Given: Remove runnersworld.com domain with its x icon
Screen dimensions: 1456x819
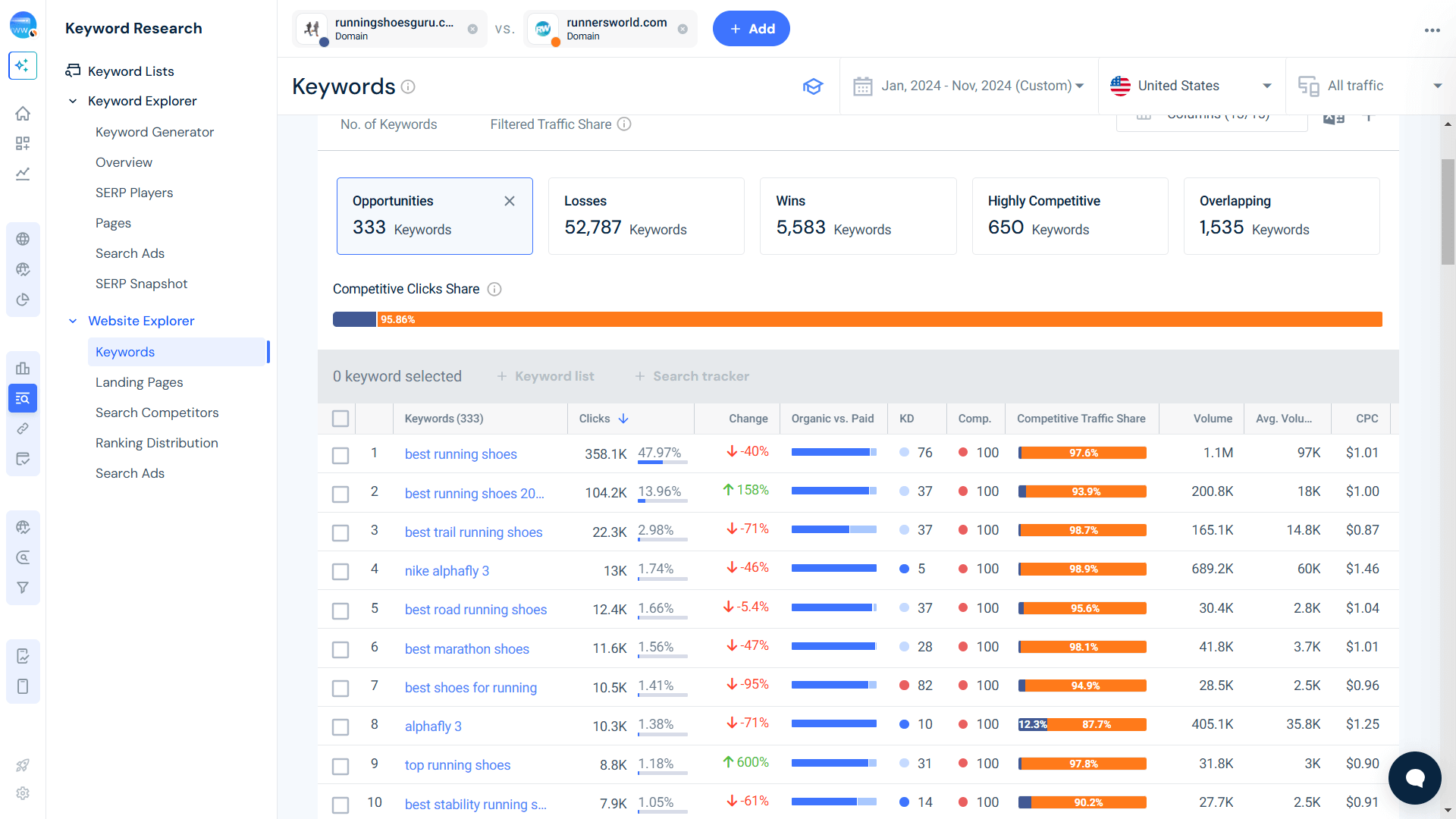Looking at the screenshot, I should (x=682, y=29).
